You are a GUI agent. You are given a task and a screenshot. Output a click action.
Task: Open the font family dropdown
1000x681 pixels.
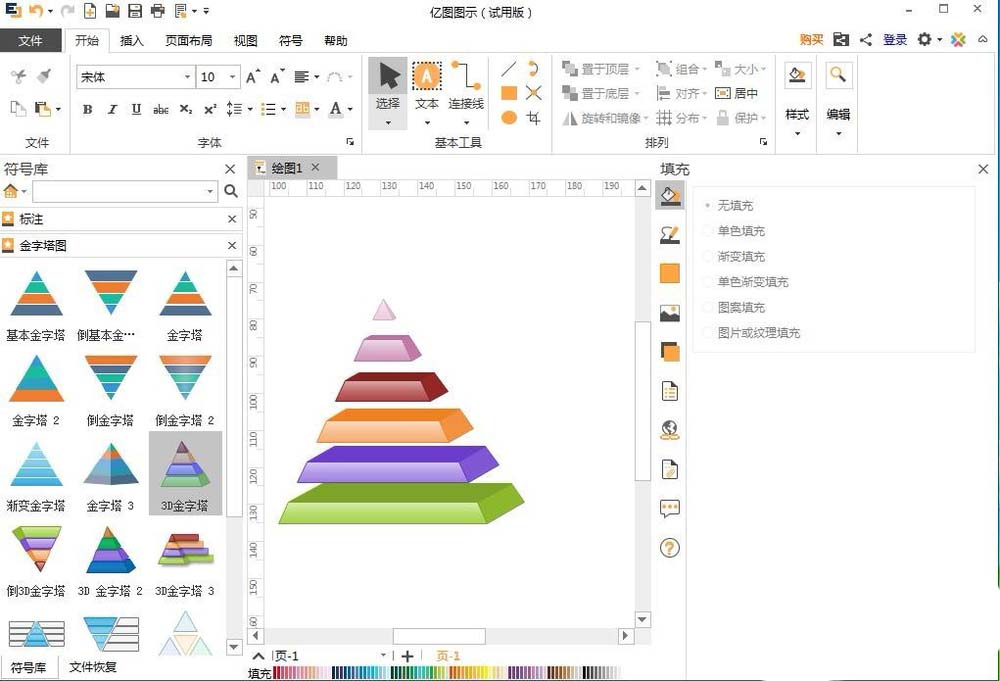click(x=186, y=76)
